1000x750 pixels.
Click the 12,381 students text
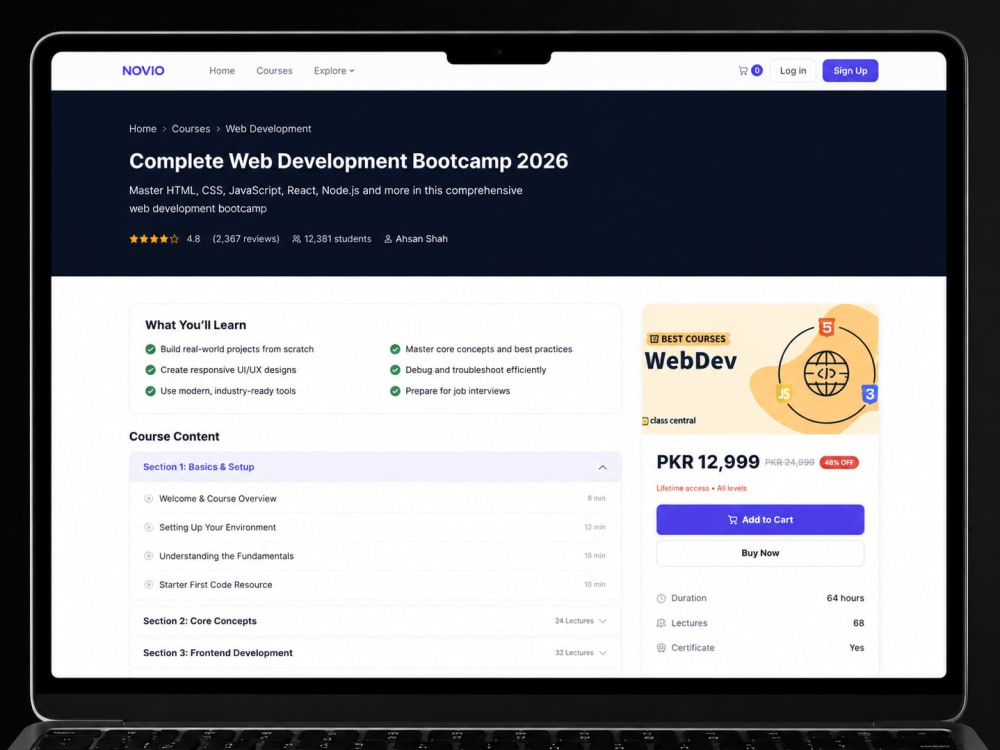pos(337,239)
